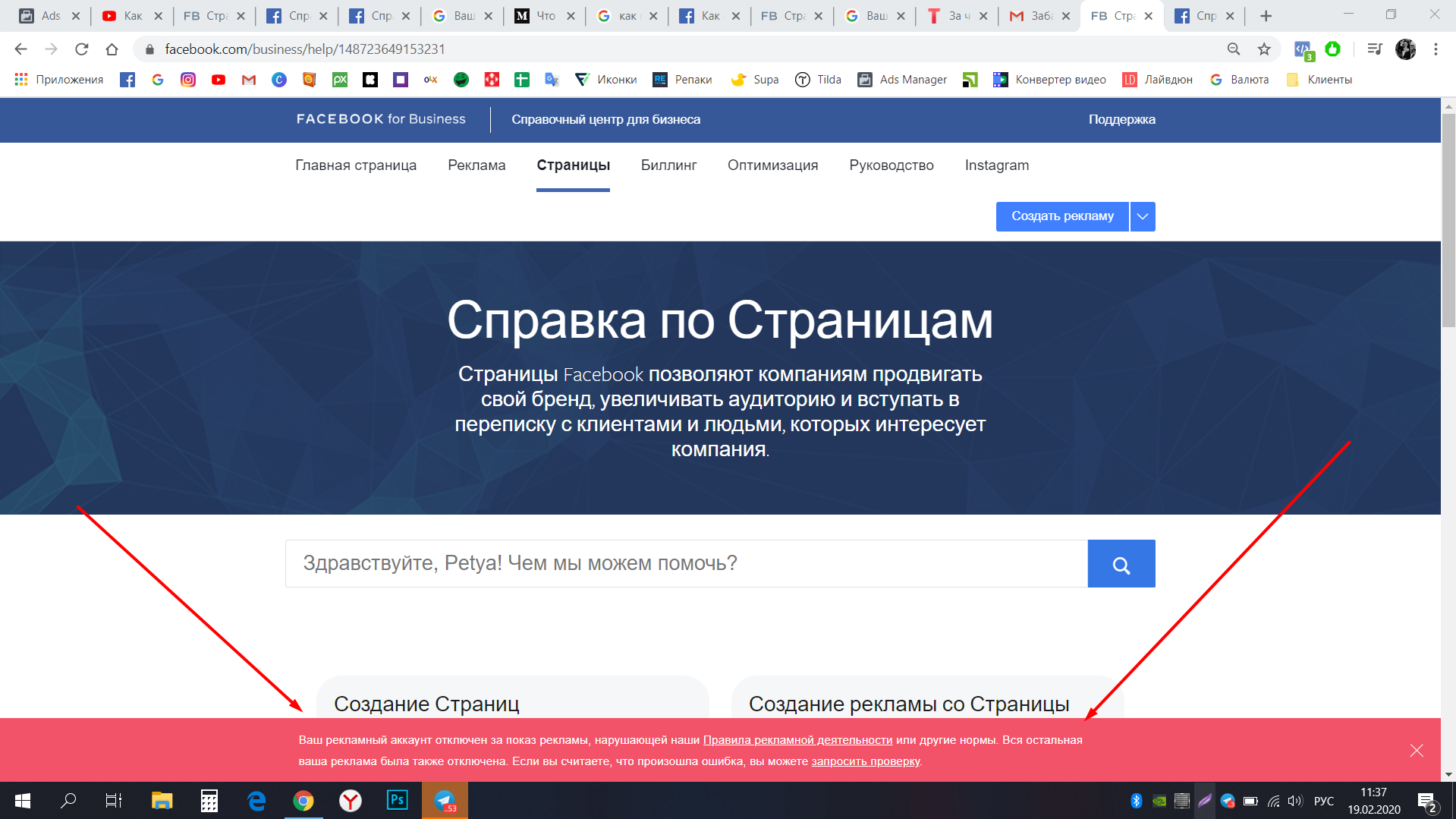Viewport: 1456px width, 819px height.
Task: Dismiss the red warning banner
Action: pos(1417,751)
